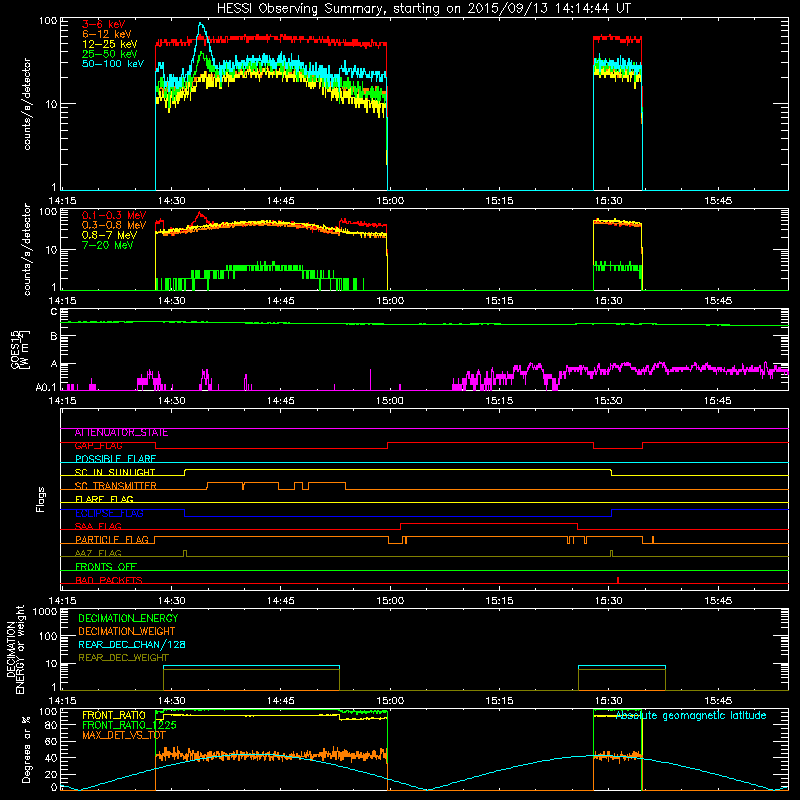
Task: Click the DECIMATION_ENERGY legend label
Action: 128,618
